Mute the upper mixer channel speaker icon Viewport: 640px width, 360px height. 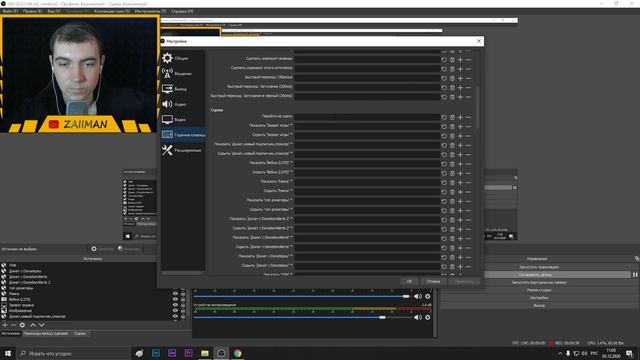click(x=418, y=296)
